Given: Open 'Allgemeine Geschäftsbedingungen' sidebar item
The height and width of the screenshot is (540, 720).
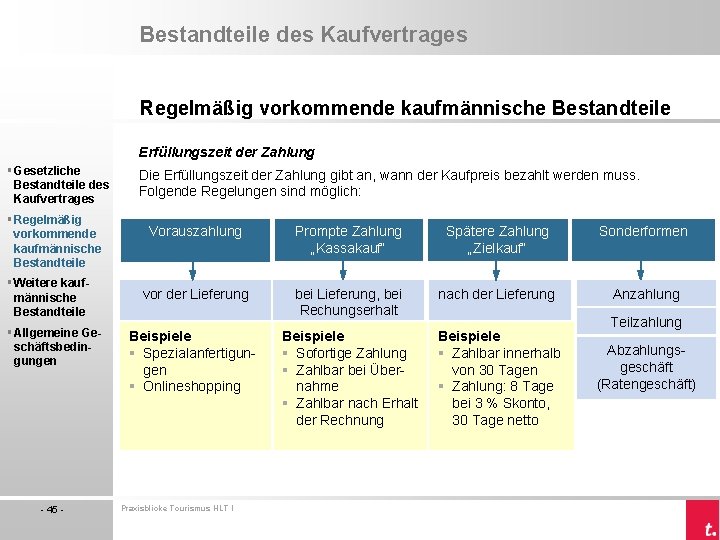Looking at the screenshot, I should (x=56, y=346).
